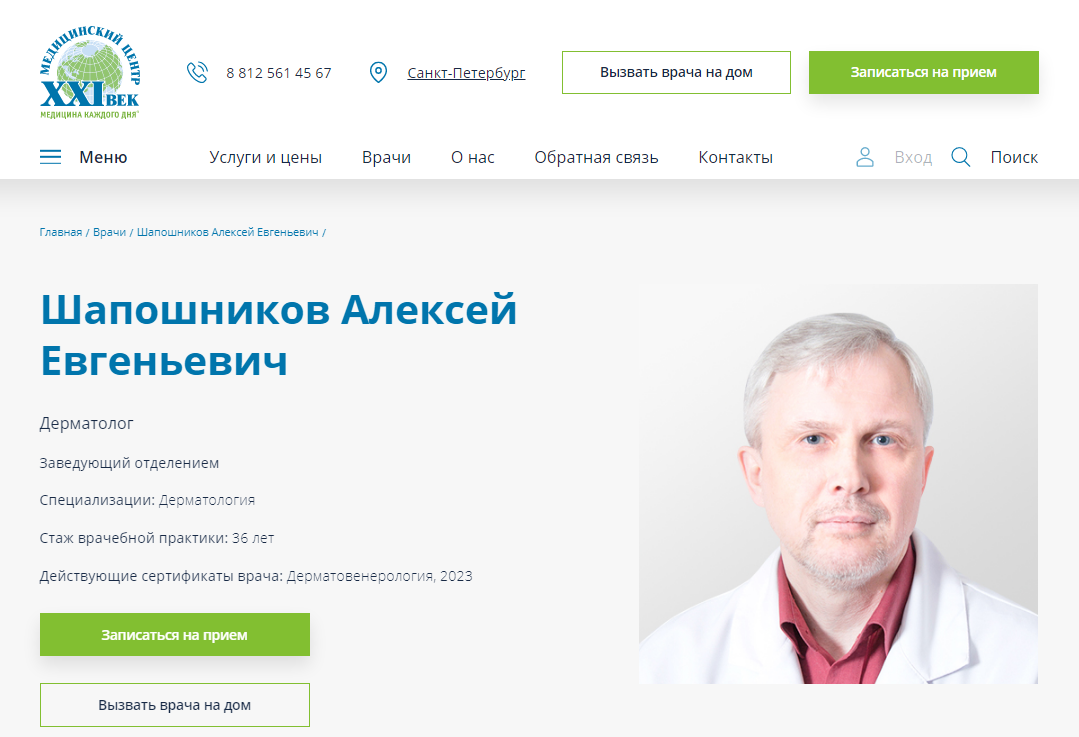Click the phone handset icon
Viewport: 1079px width, 737px height.
point(197,72)
